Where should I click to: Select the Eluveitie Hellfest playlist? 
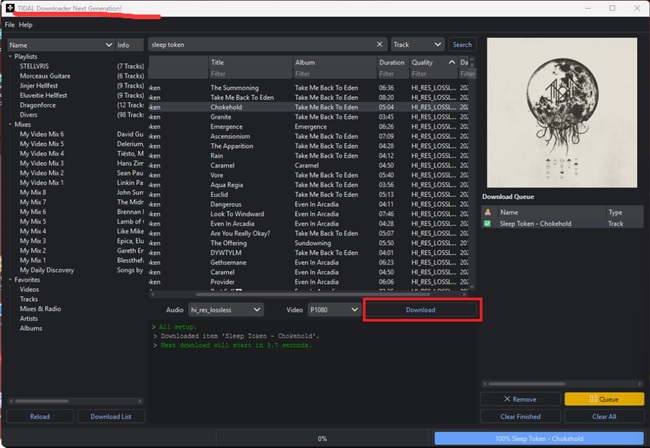coord(43,95)
